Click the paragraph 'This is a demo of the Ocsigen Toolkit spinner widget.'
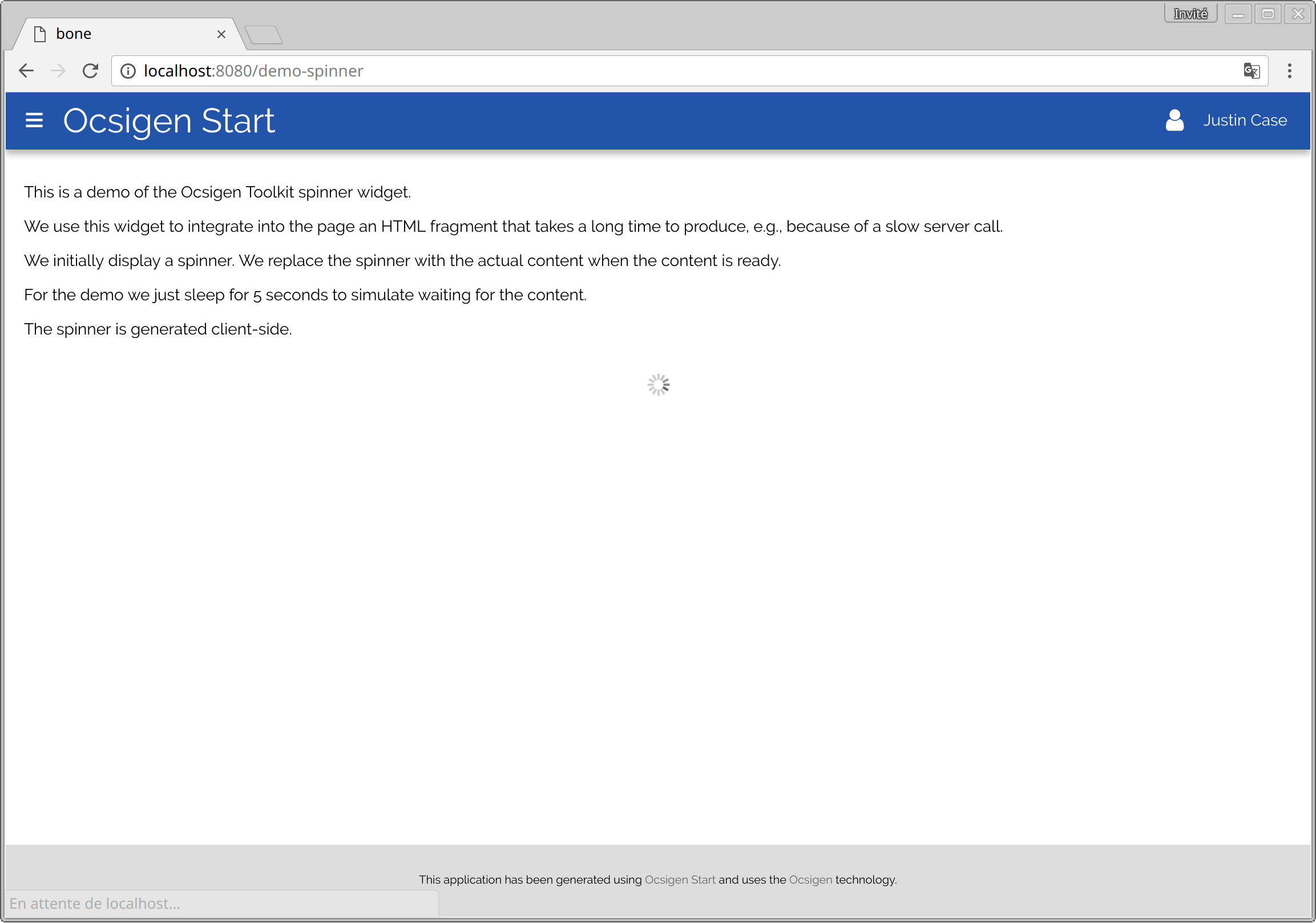Screen dimensions: 1316x923 pos(218,192)
